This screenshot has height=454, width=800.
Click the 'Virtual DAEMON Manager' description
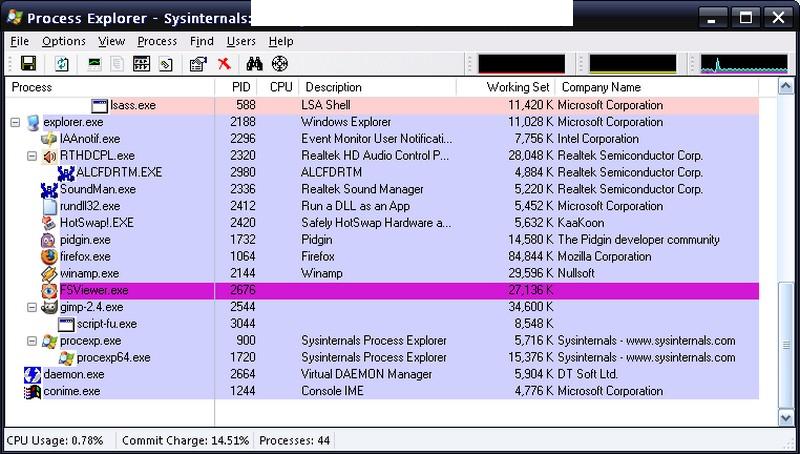pyautogui.click(x=366, y=375)
